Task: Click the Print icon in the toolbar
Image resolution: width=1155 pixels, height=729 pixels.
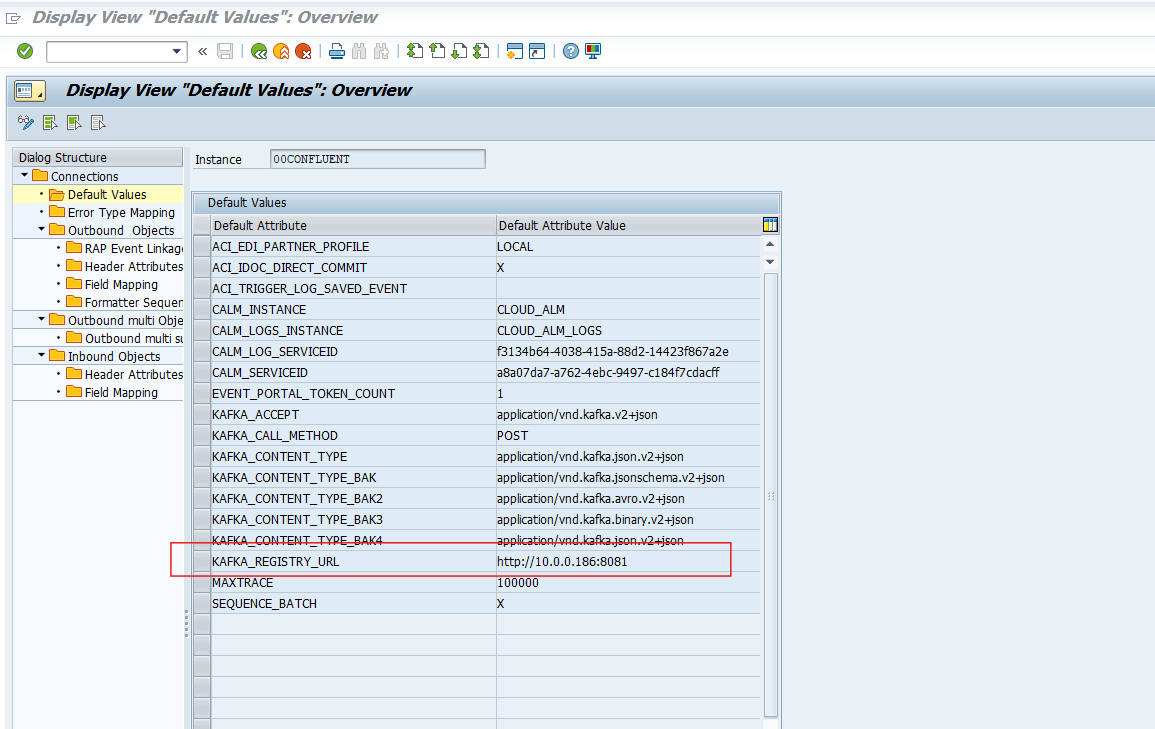Action: [337, 52]
